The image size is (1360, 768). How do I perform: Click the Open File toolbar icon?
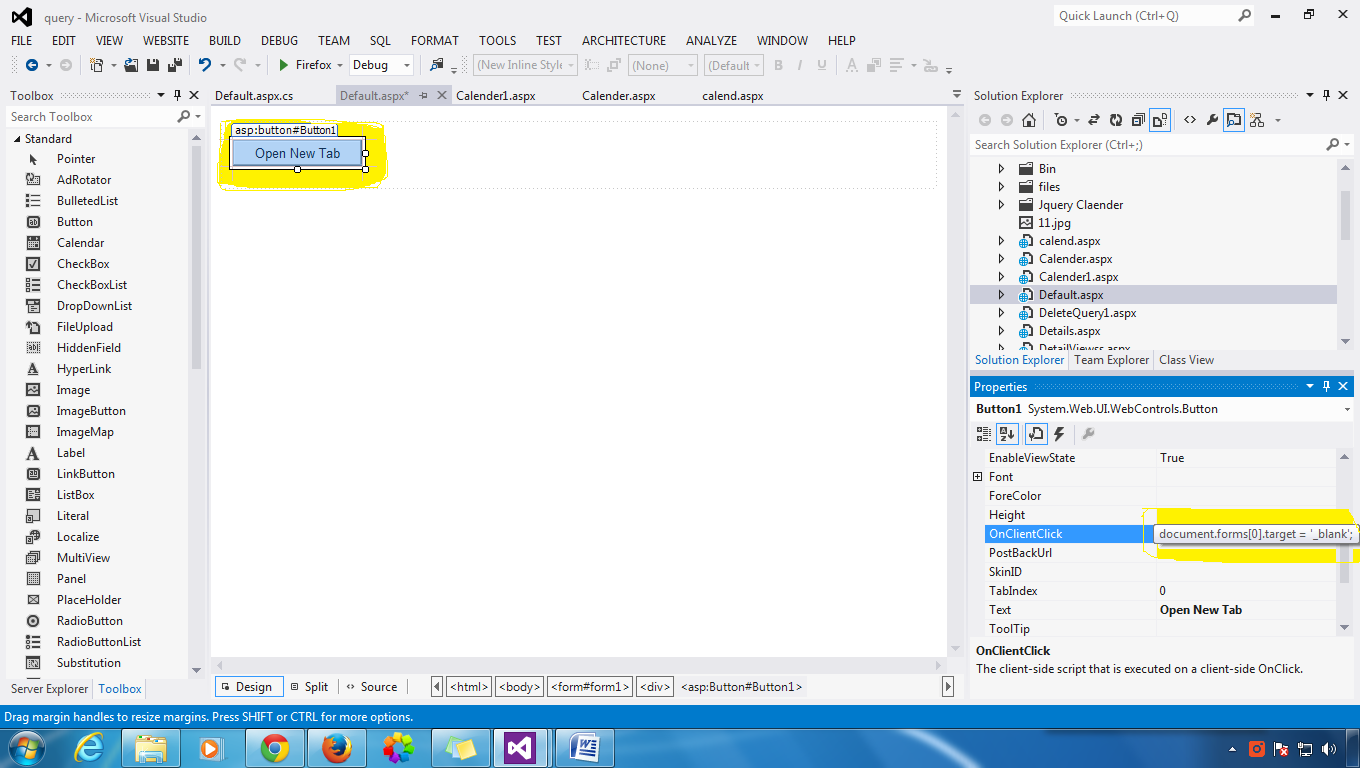tap(131, 65)
